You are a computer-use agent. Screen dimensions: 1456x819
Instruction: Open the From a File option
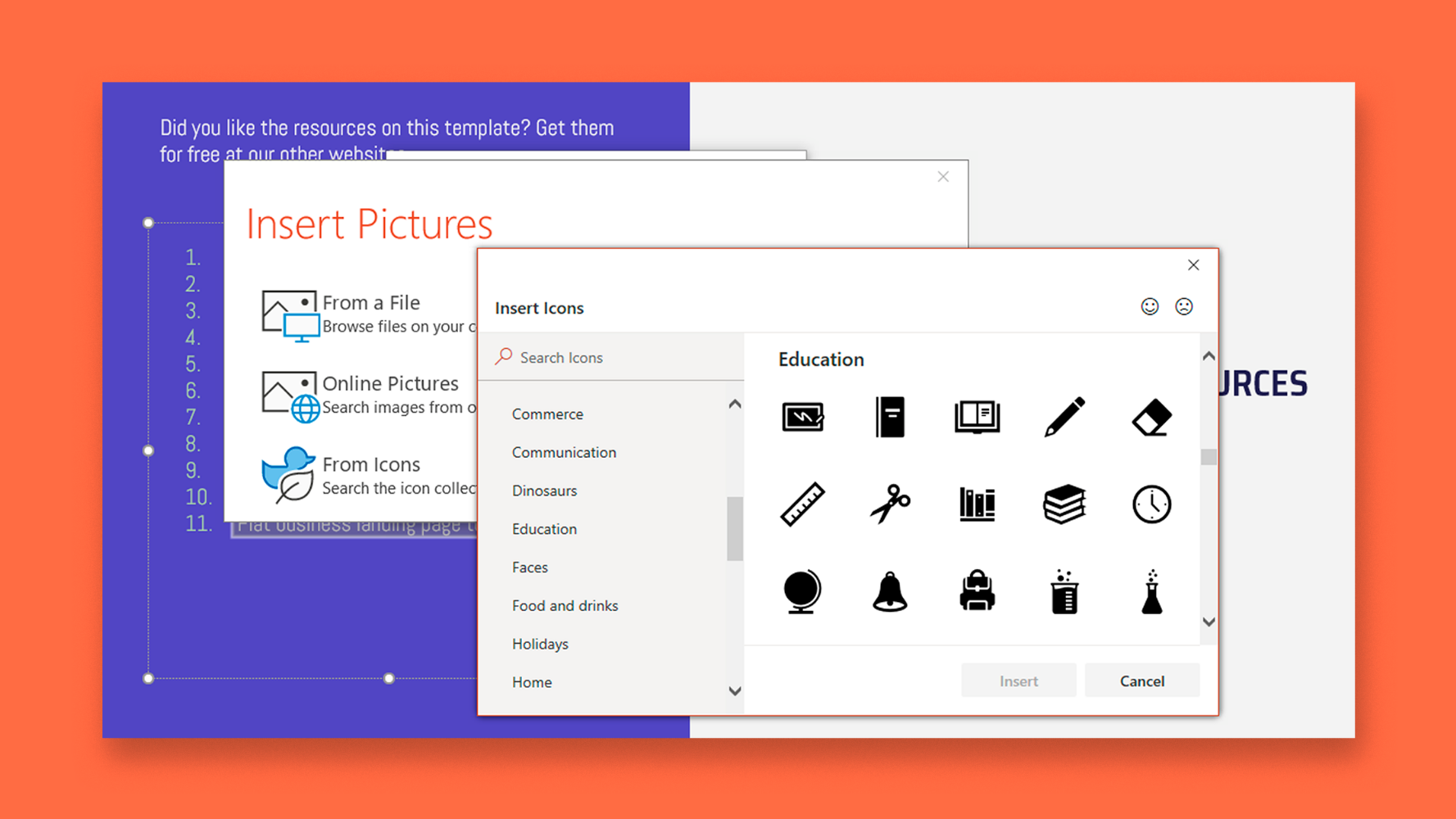tap(371, 302)
